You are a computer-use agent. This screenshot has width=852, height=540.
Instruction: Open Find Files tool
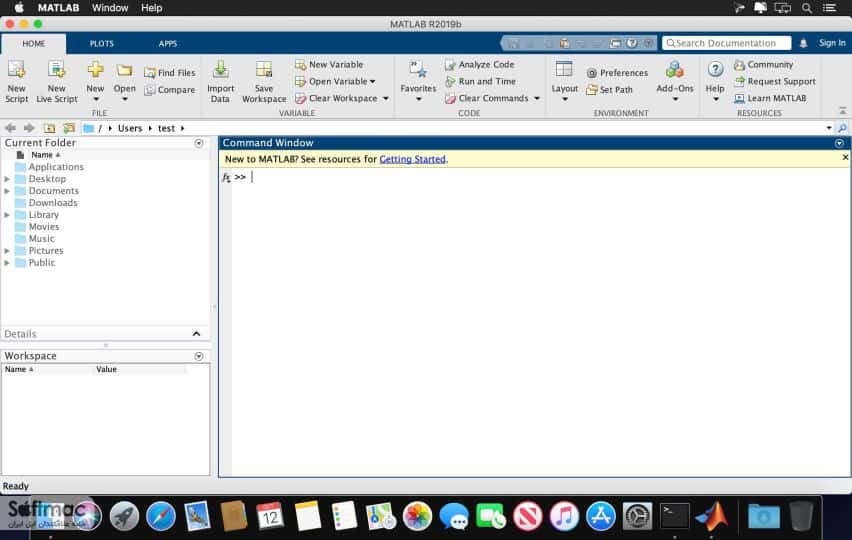170,73
